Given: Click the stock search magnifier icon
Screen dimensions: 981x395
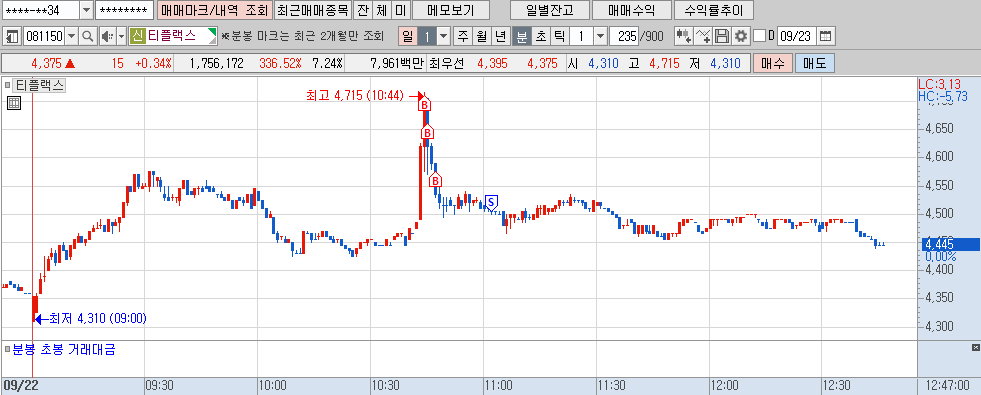Looking at the screenshot, I should click(88, 36).
